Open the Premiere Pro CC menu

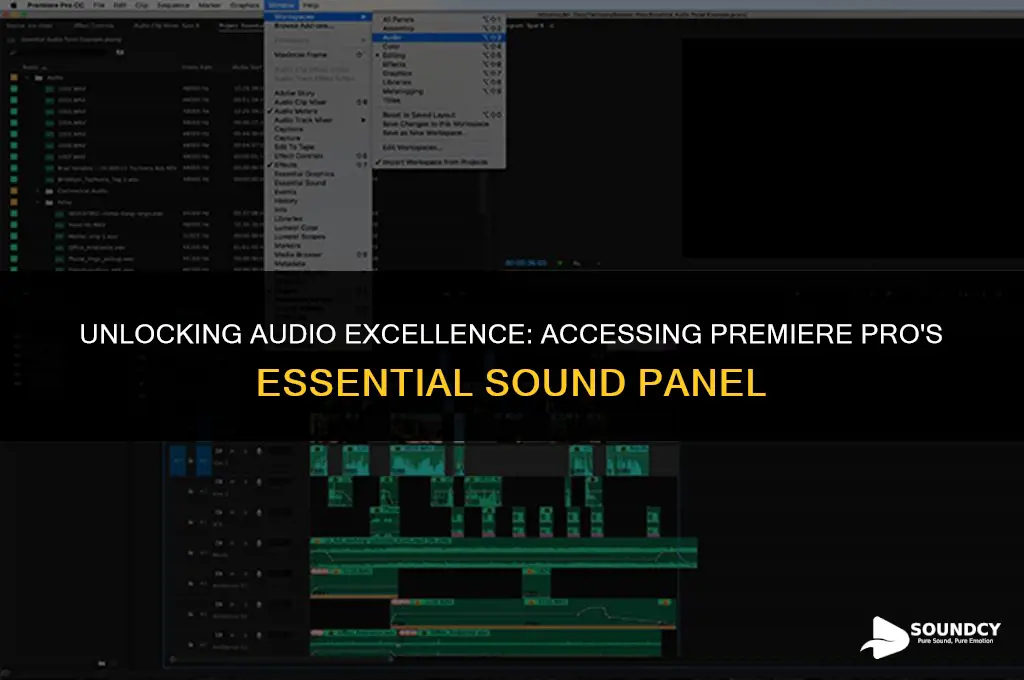pos(56,5)
